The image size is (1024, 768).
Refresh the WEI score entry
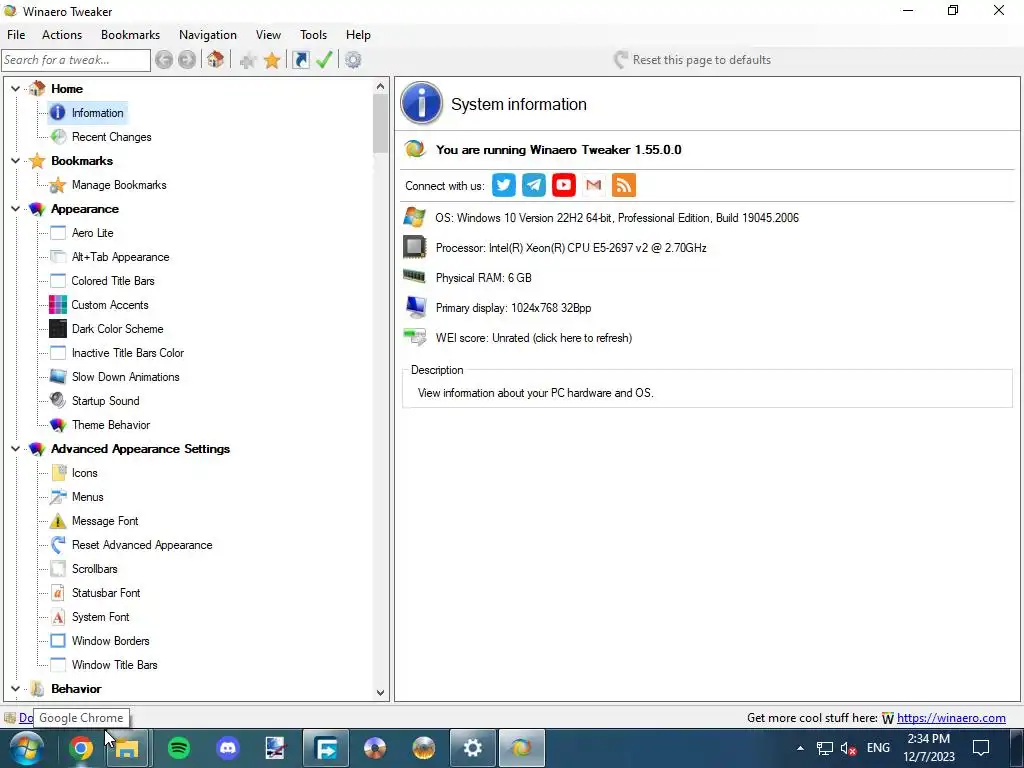click(x=534, y=338)
